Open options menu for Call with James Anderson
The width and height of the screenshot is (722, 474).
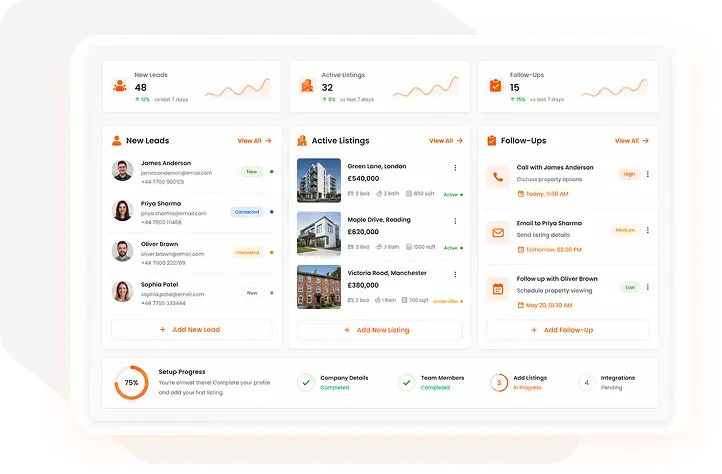[648, 174]
